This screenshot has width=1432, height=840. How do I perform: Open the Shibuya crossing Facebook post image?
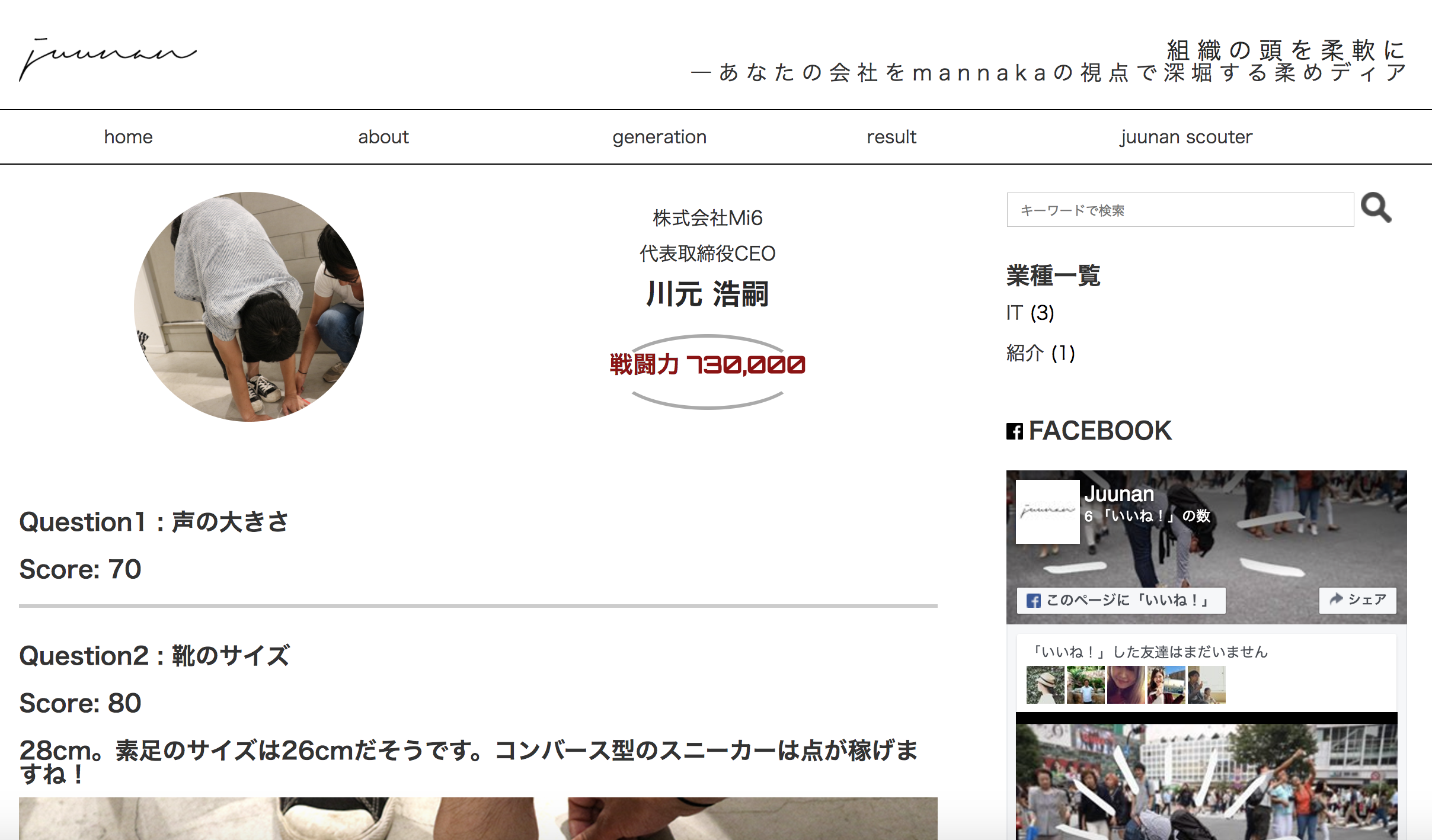point(1206,781)
